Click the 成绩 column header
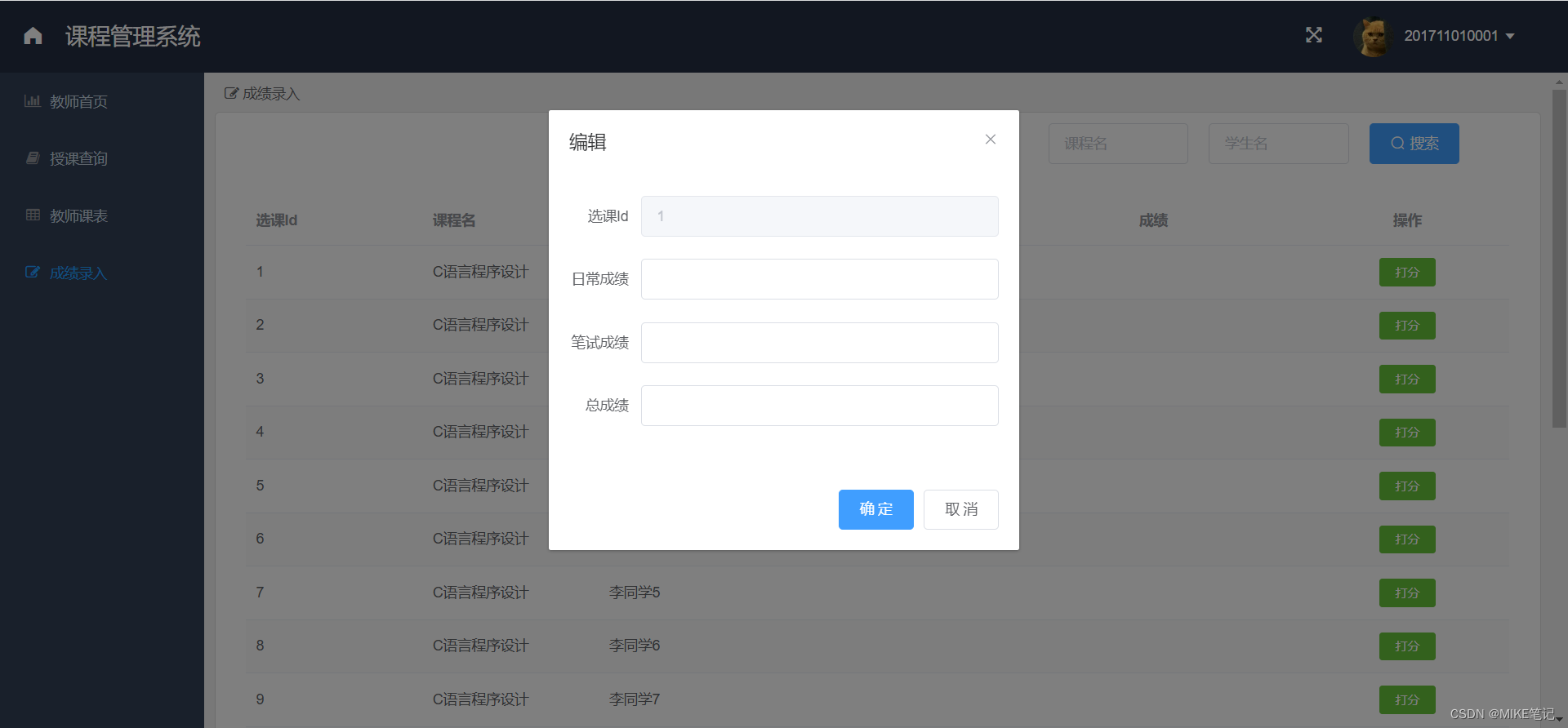Image resolution: width=1568 pixels, height=728 pixels. point(1153,220)
